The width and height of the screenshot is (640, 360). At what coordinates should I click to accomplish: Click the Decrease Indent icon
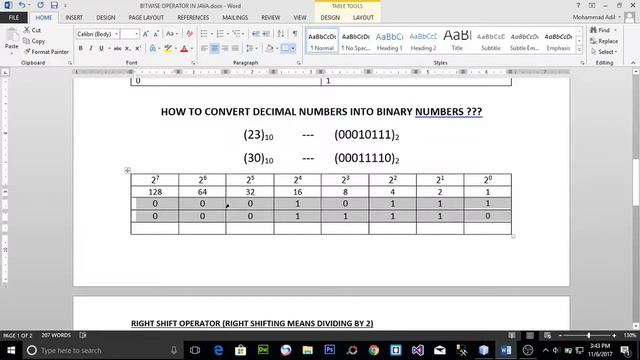click(256, 34)
